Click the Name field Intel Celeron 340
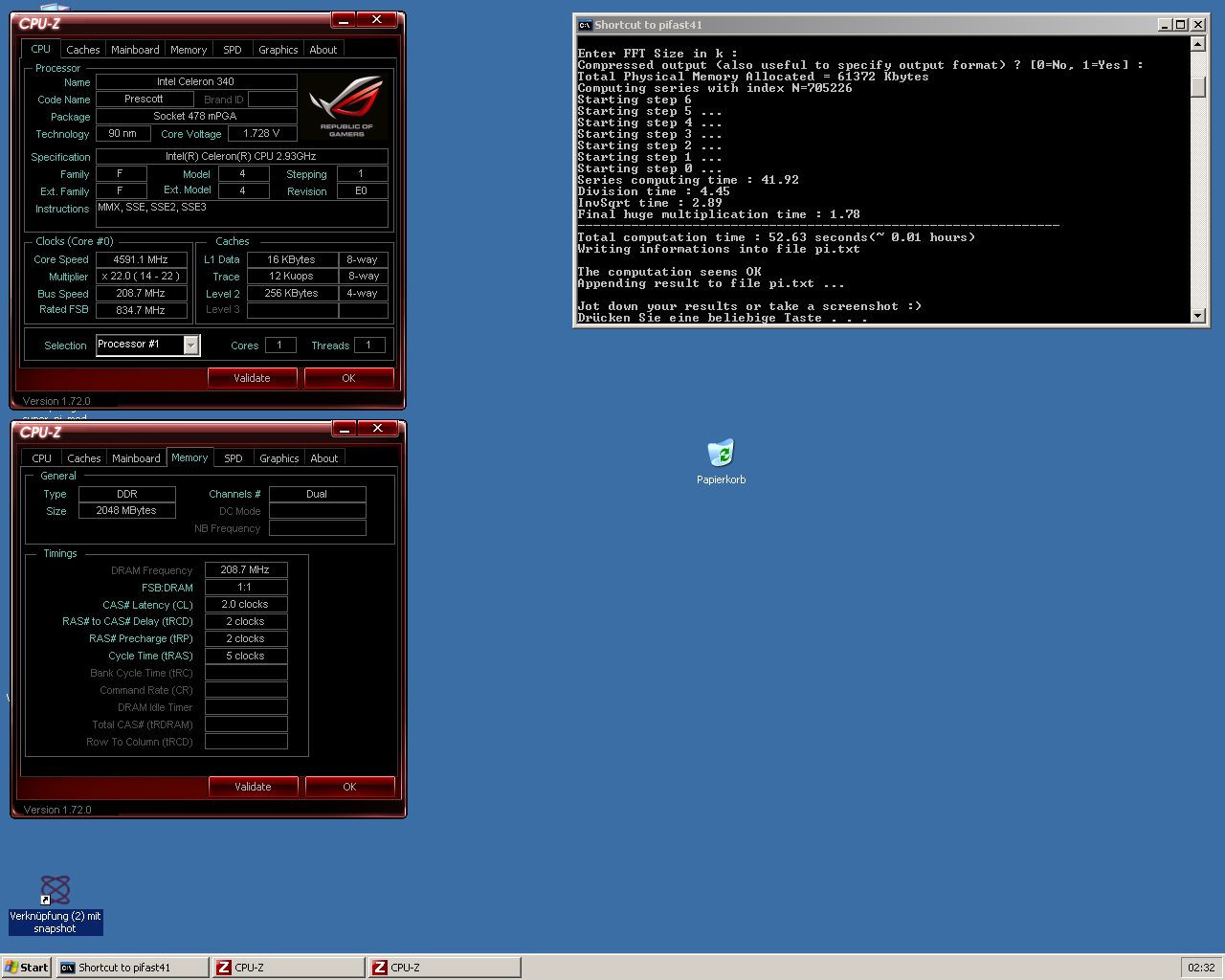The width and height of the screenshot is (1225, 980). click(196, 82)
